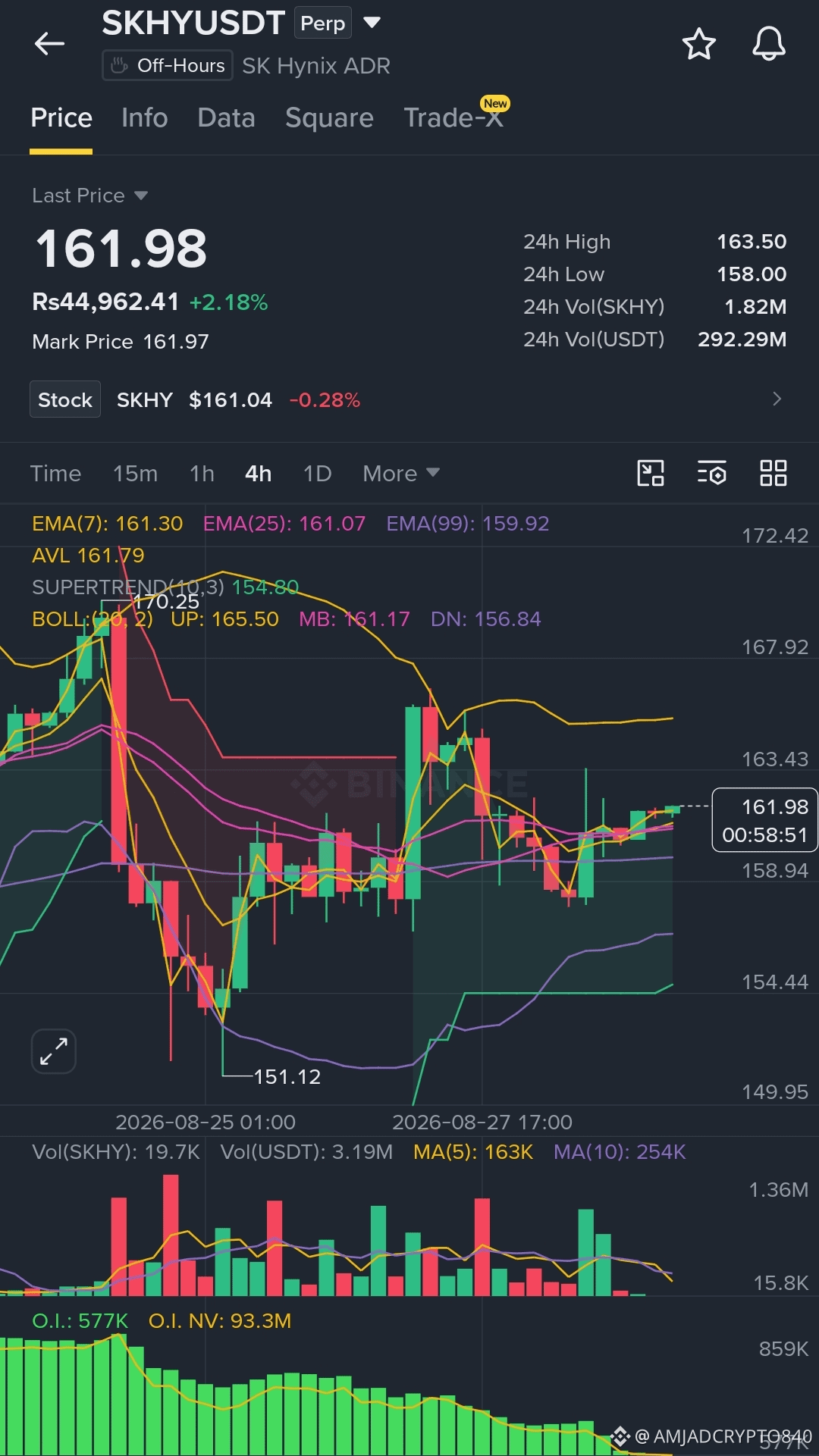The width and height of the screenshot is (819, 1456).
Task: Select the Time chart interval
Action: click(x=55, y=474)
